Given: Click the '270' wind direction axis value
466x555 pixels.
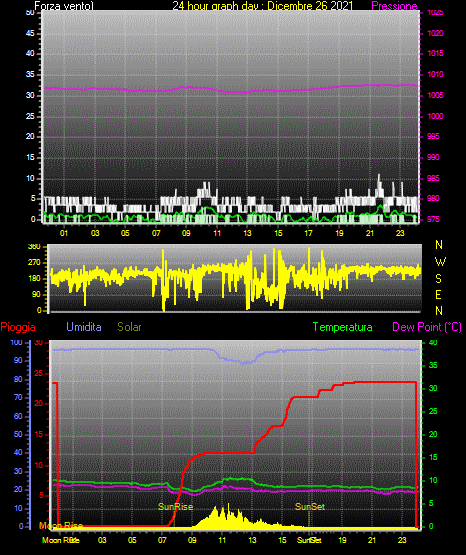Looking at the screenshot, I should (x=34, y=263).
